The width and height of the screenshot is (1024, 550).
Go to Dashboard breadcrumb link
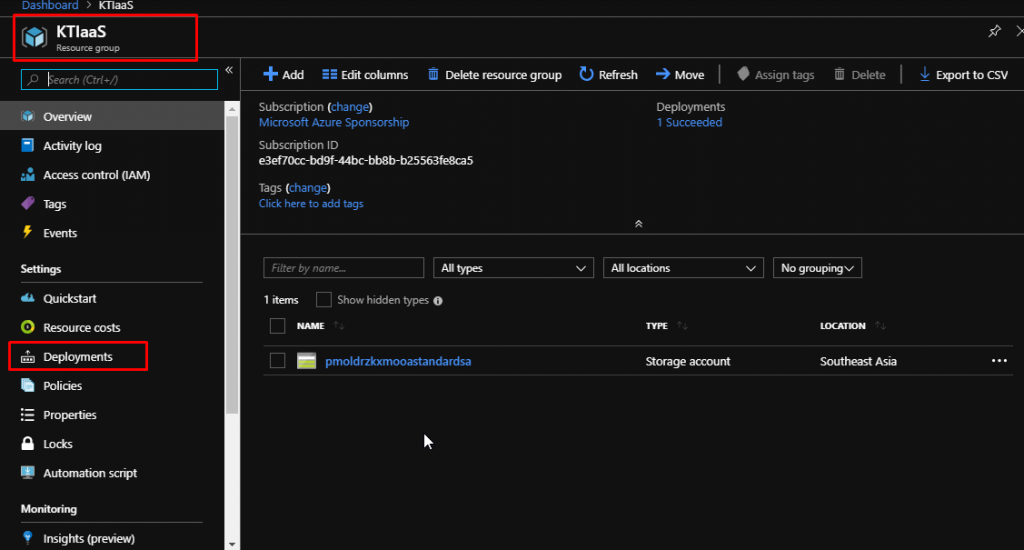click(x=50, y=5)
